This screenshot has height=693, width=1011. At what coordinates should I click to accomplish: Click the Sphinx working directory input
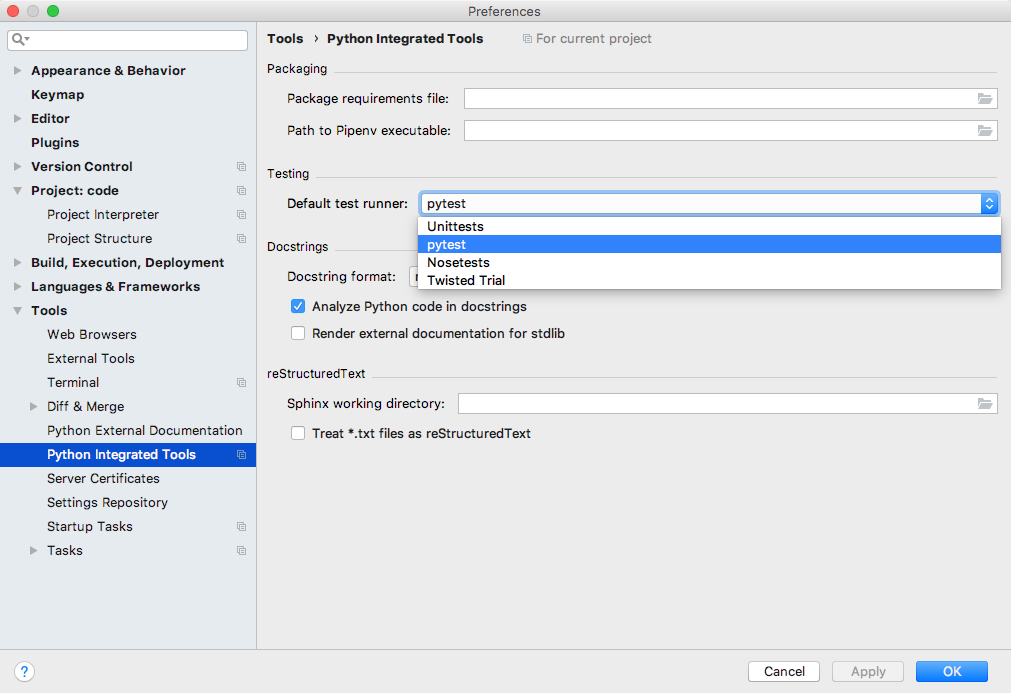[x=727, y=404]
